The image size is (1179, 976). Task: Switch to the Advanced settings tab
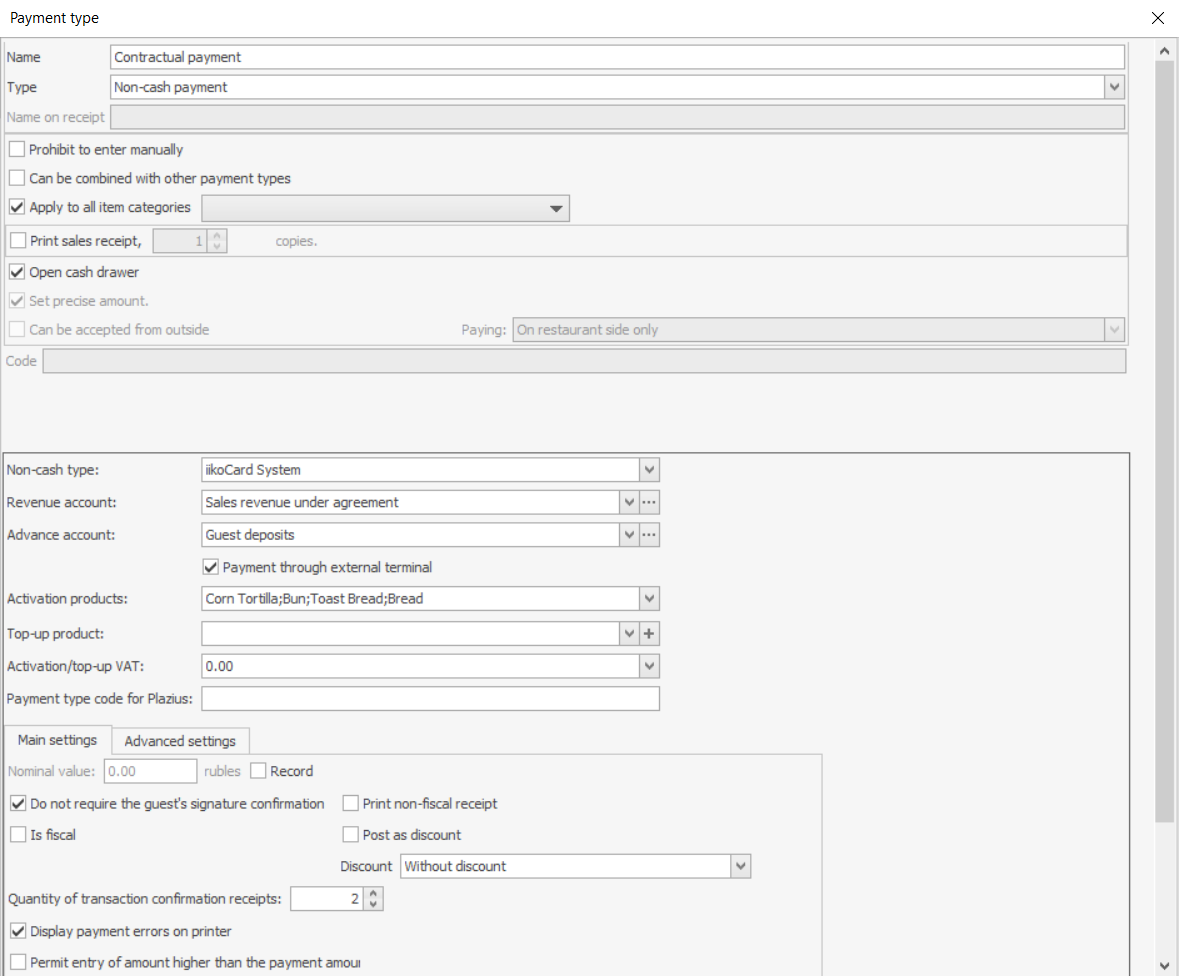[x=180, y=741]
